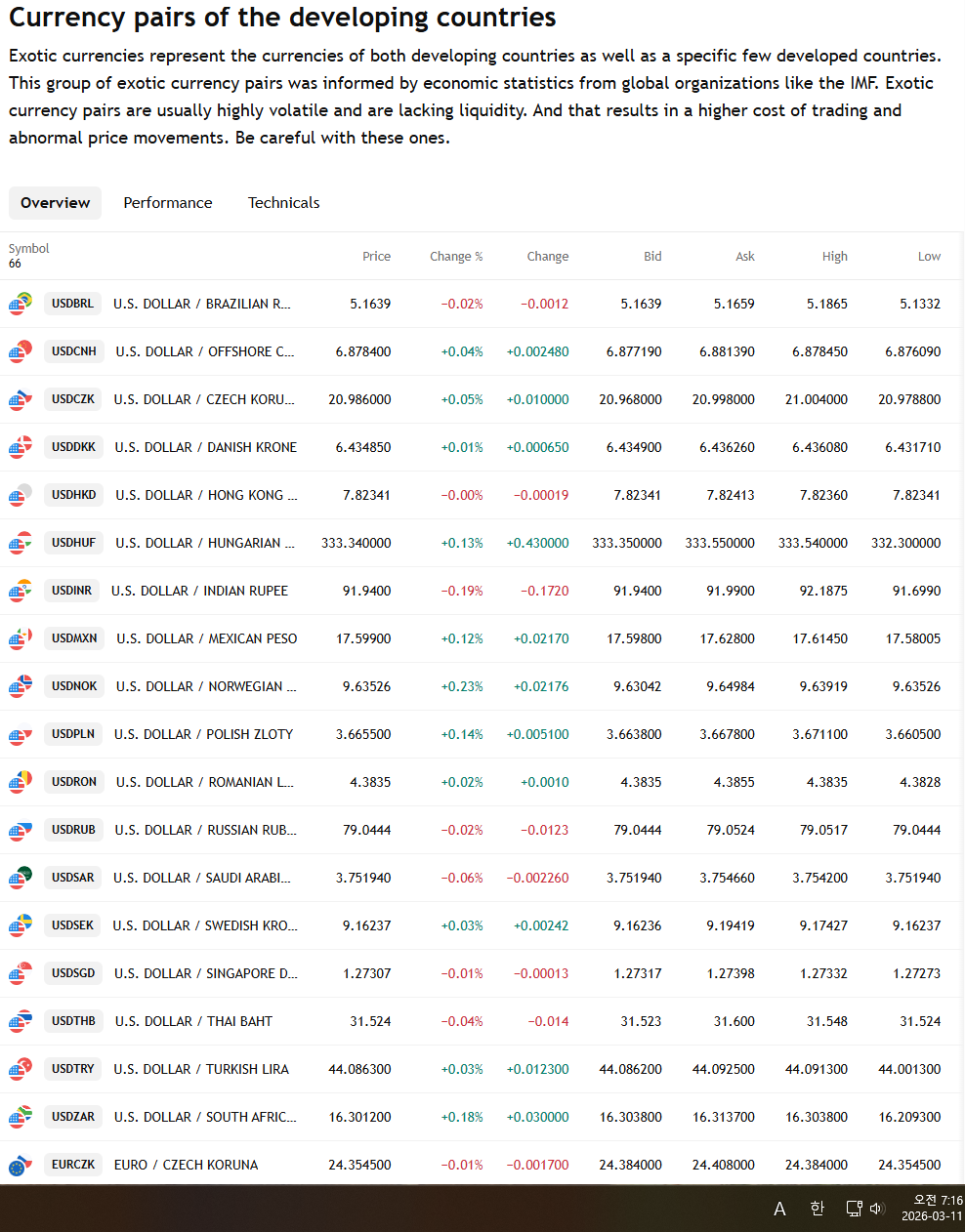
Task: Click the USDSAR flag pair icon
Action: tap(21, 878)
